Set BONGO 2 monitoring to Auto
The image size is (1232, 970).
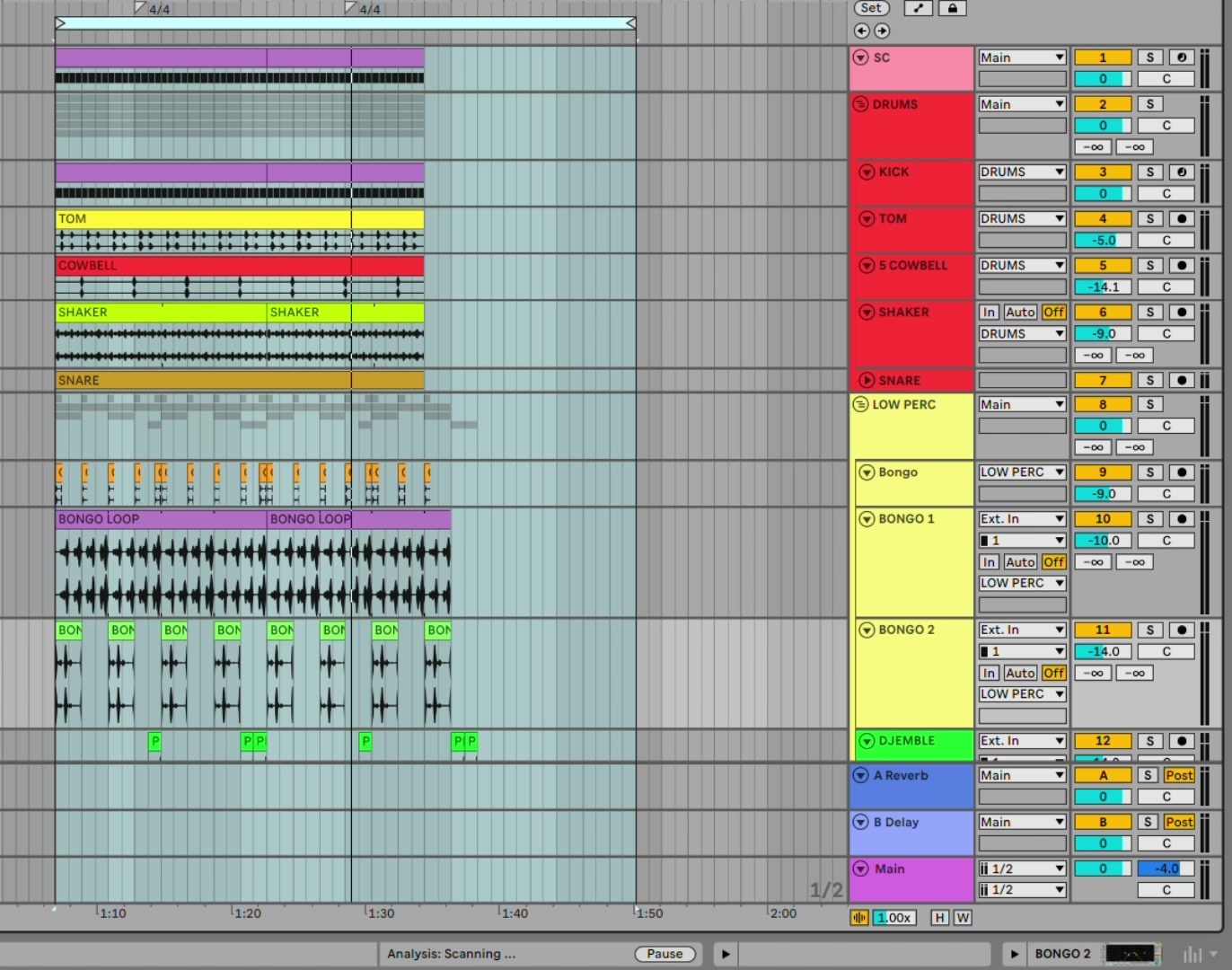tap(1020, 673)
